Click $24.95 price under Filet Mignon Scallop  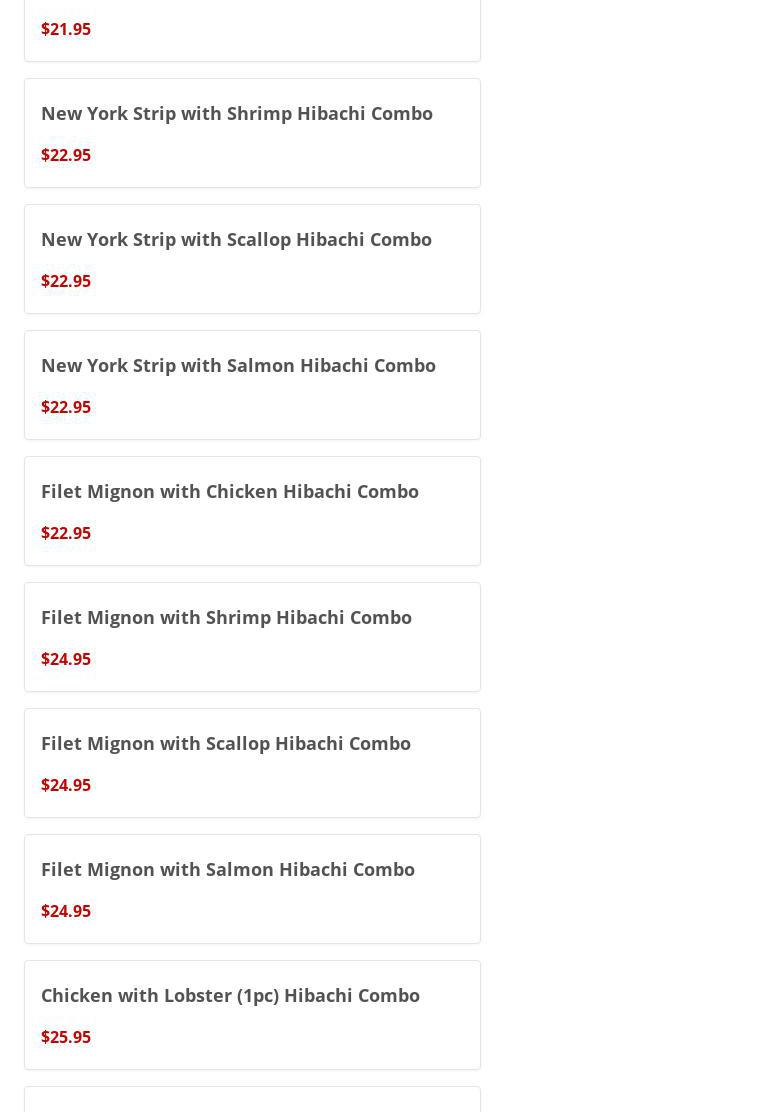coord(66,785)
